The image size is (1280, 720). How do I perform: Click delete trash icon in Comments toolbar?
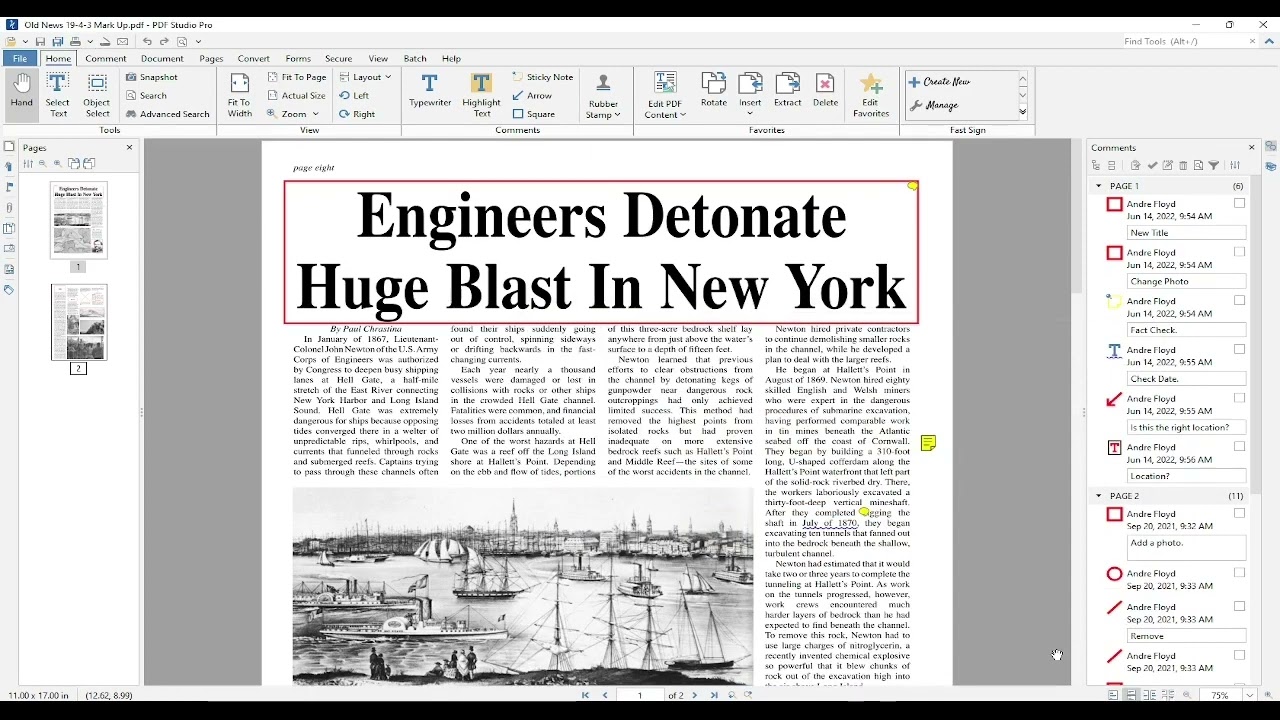pos(1183,165)
